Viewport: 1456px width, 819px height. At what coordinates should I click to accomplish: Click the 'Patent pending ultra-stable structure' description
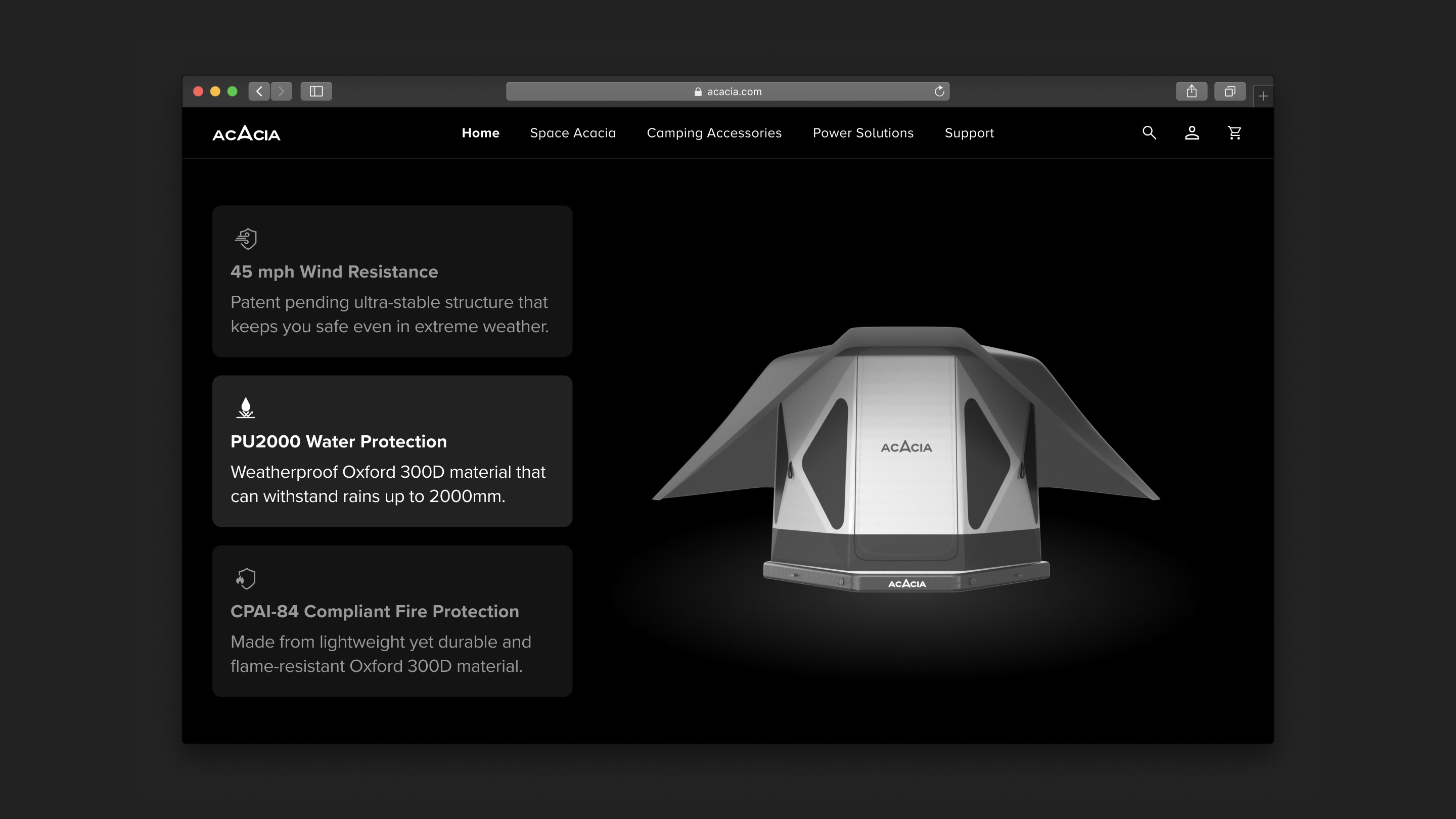[x=389, y=314]
